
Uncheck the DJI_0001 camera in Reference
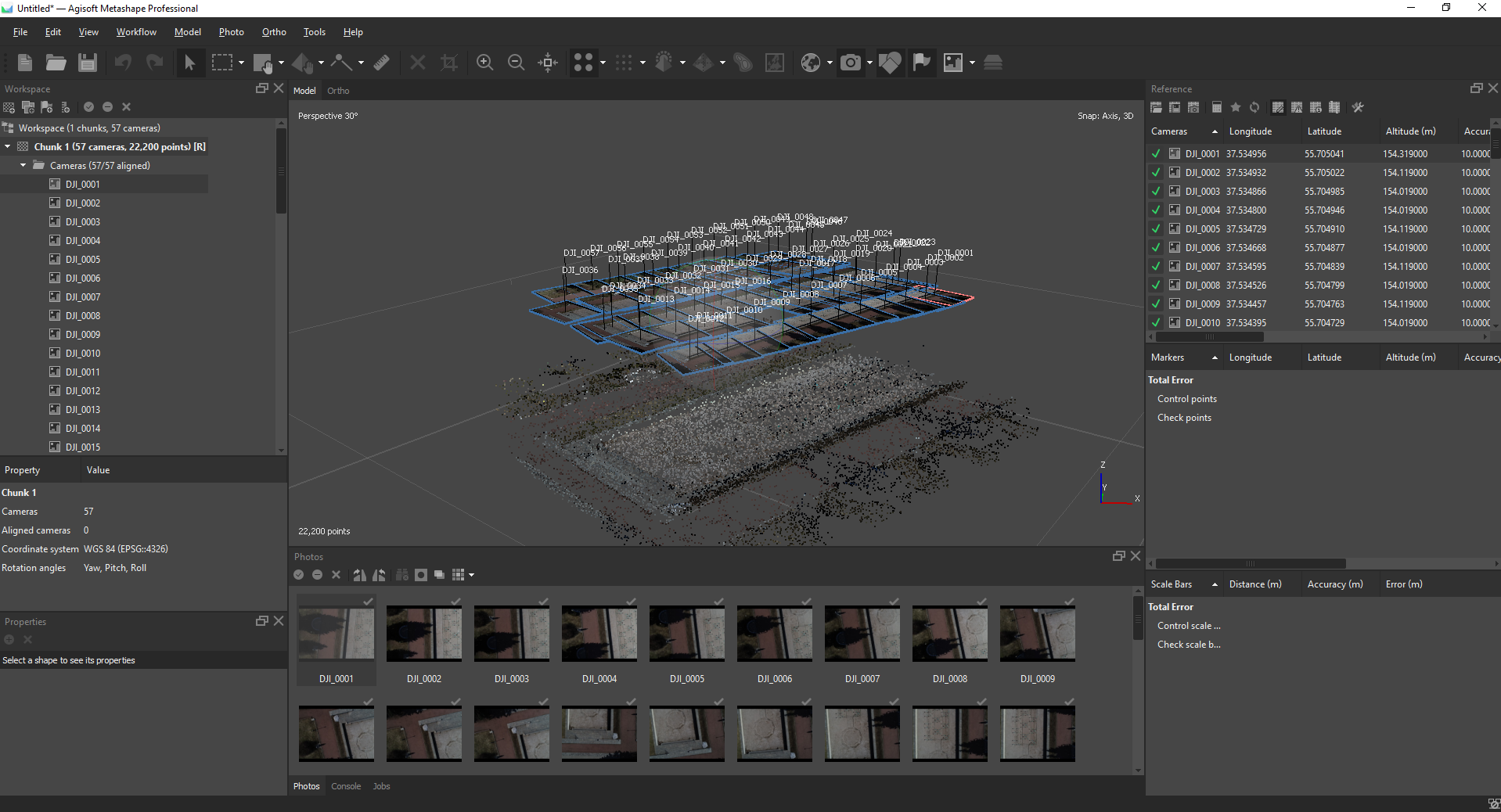(1156, 154)
